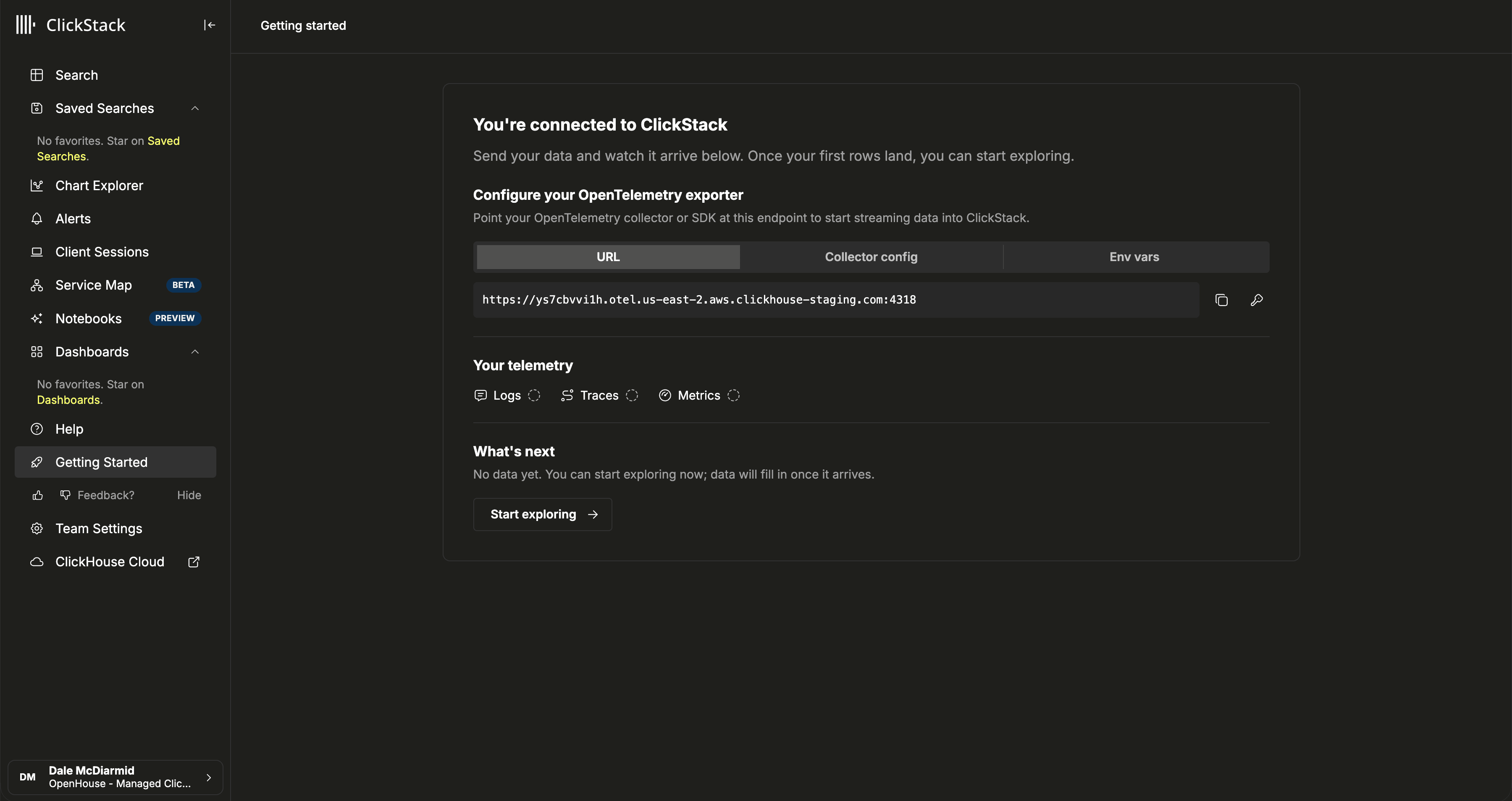Click the Service Map nodes icon
The image size is (1512, 801).
[x=37, y=285]
